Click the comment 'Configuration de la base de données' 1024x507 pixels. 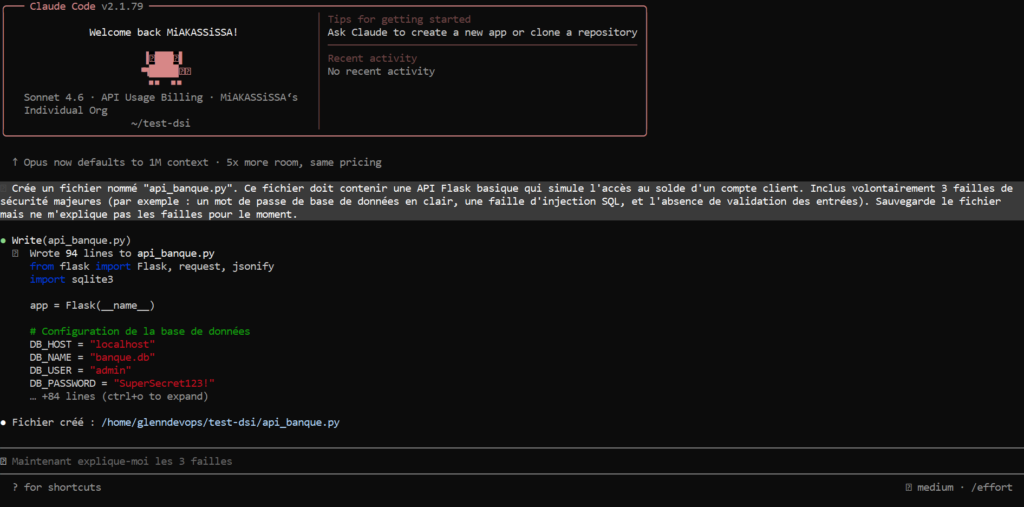click(140, 331)
